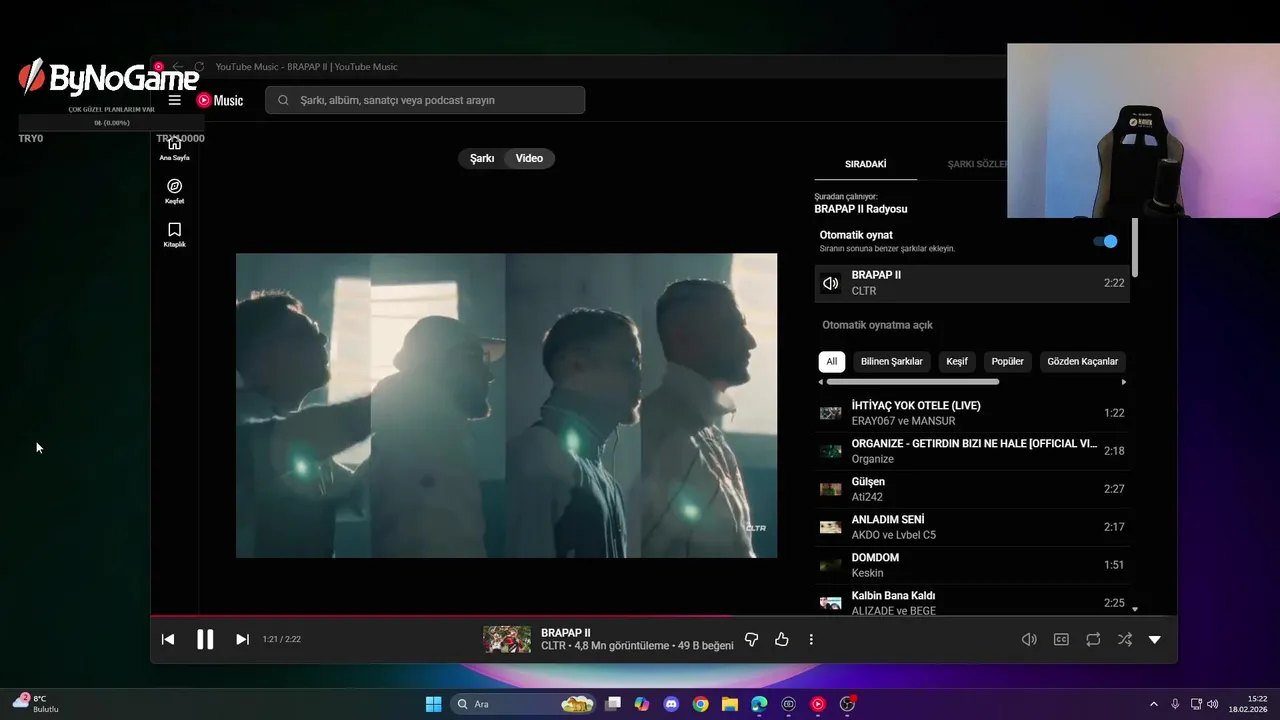Show hidden system tray icons

coord(1153,704)
